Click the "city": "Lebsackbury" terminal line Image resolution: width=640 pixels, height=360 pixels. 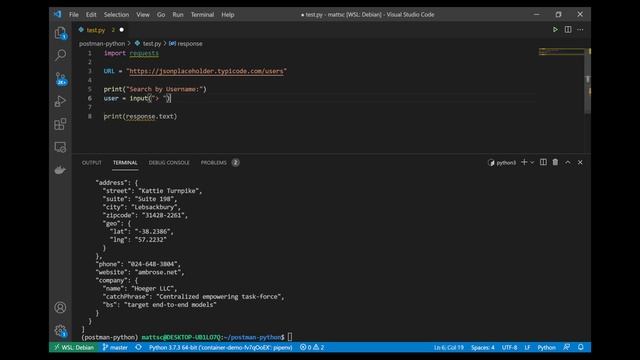click(x=141, y=207)
